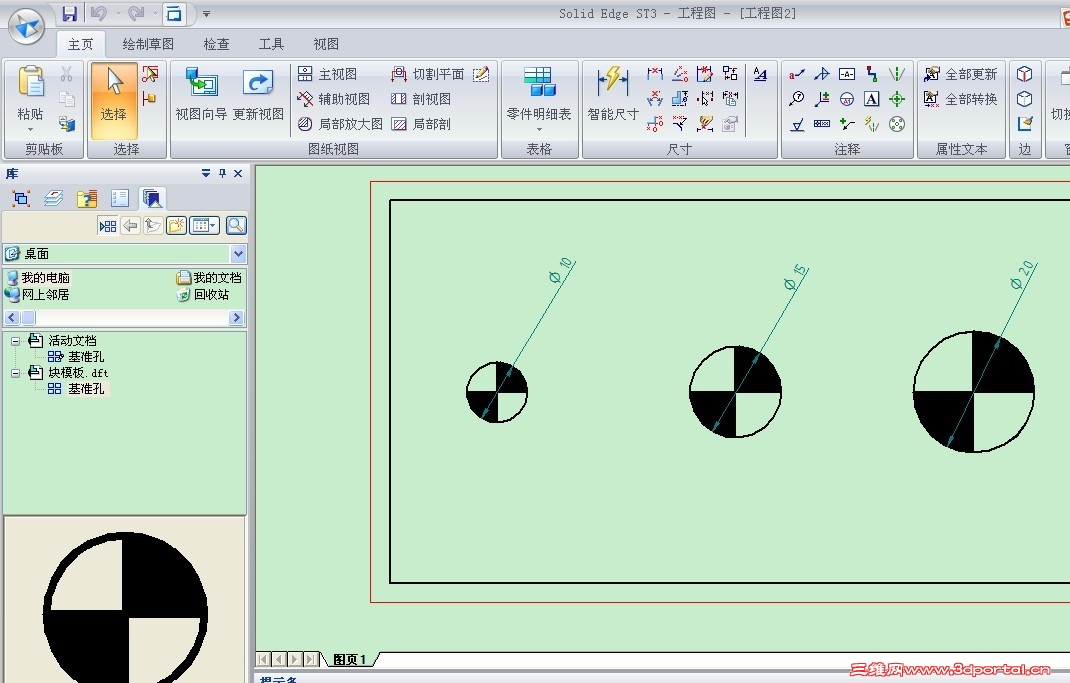
Task: Open the library books tab in panel
Action: [x=151, y=199]
